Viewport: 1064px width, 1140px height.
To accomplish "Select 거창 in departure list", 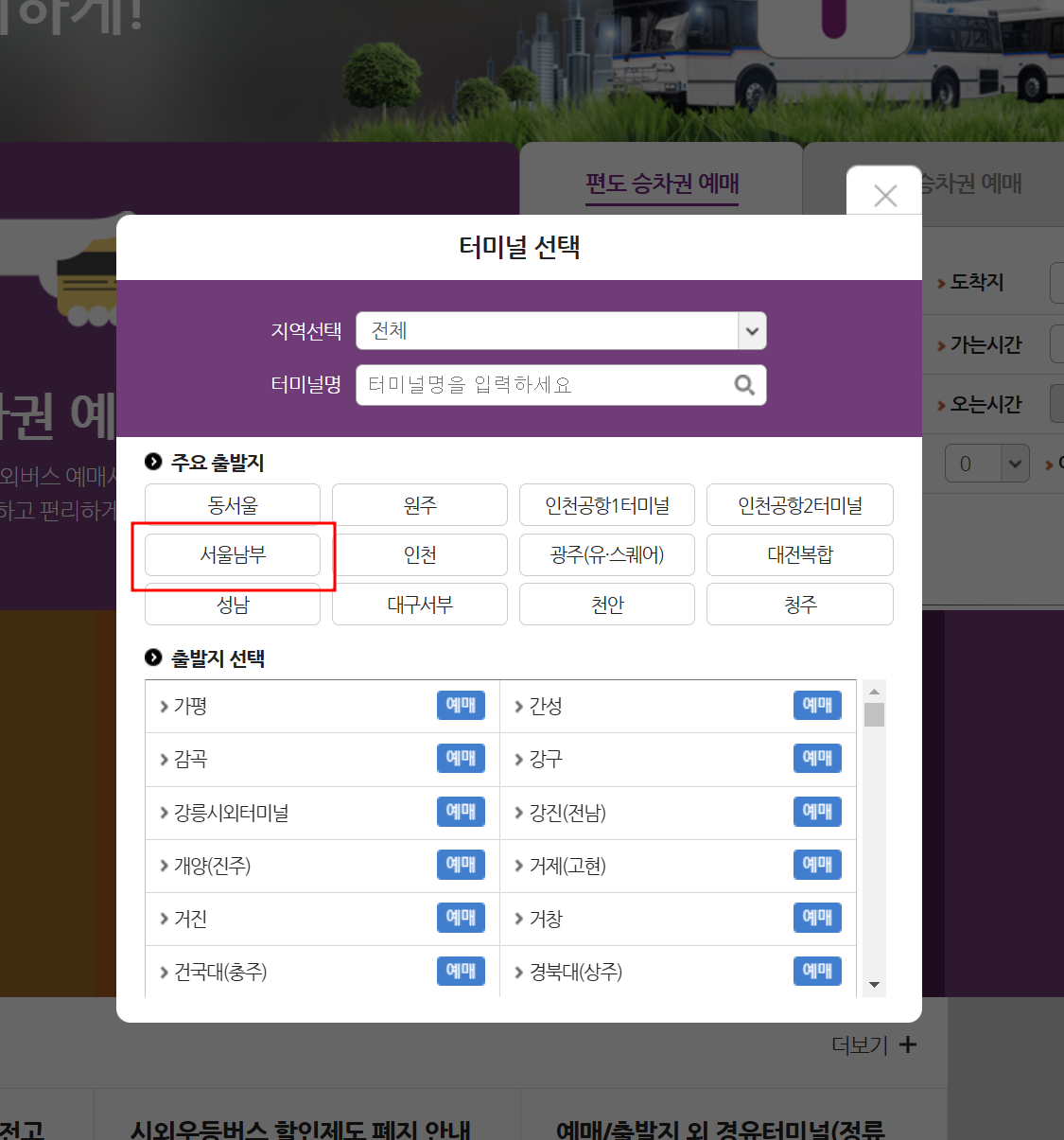I will [546, 919].
